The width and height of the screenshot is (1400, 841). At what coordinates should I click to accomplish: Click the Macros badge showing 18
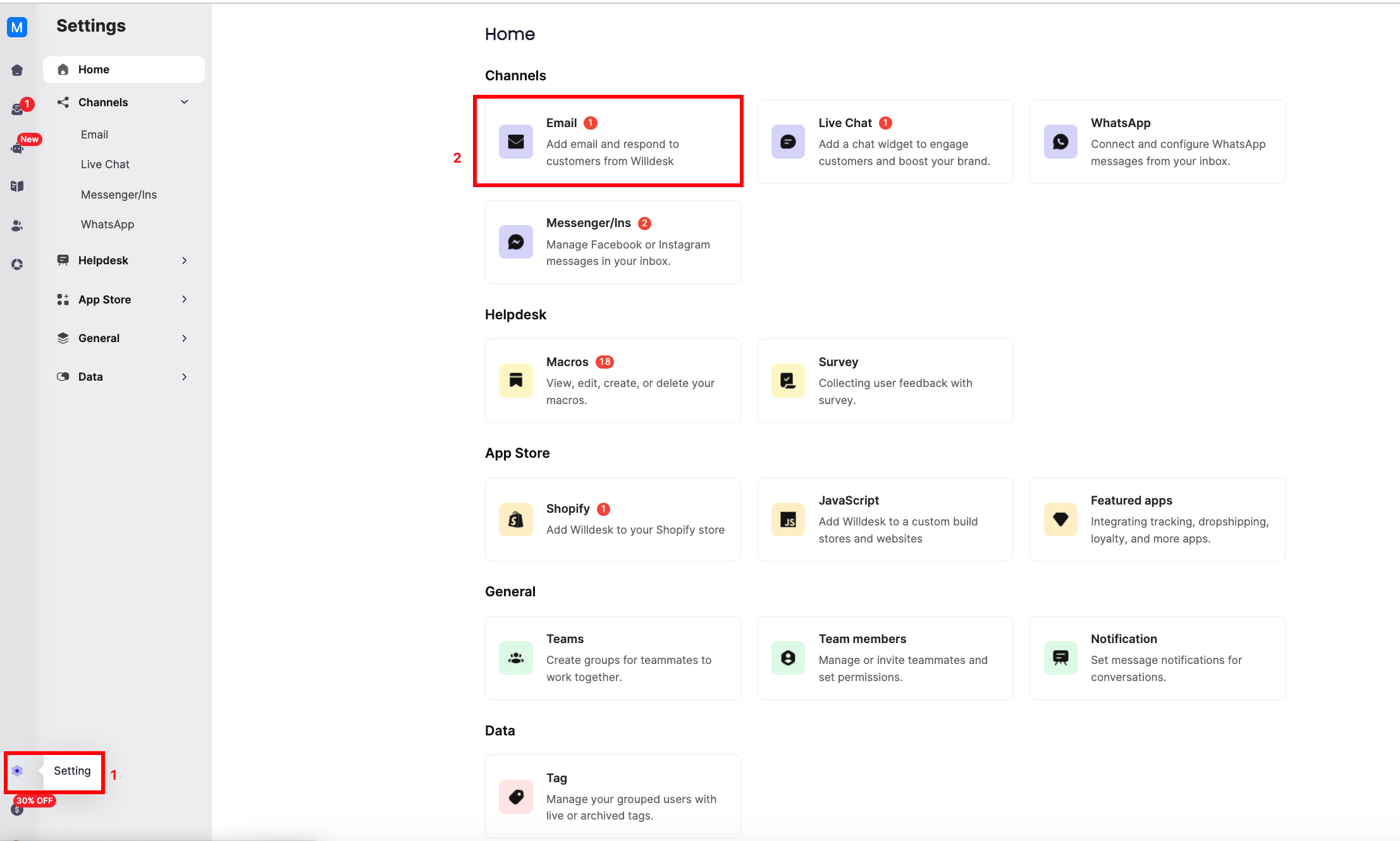[x=605, y=362]
